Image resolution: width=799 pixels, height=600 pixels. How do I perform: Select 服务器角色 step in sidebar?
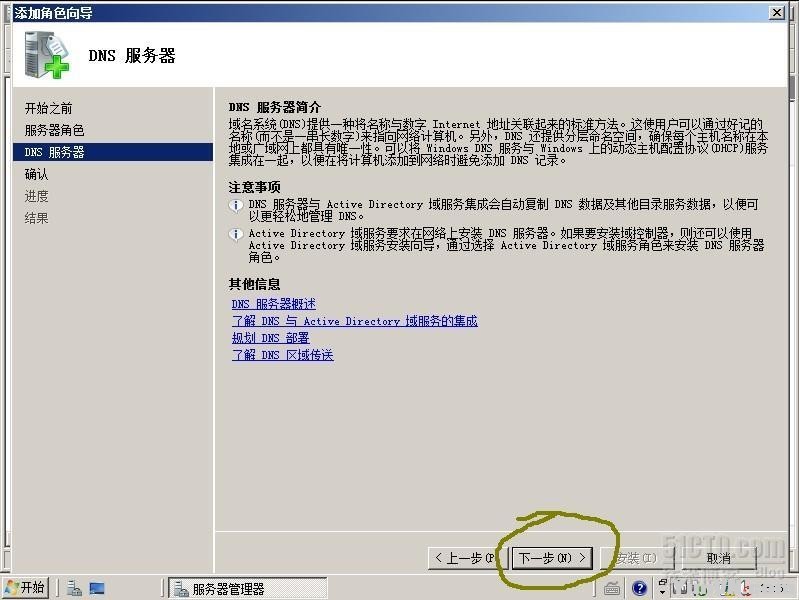(x=55, y=130)
